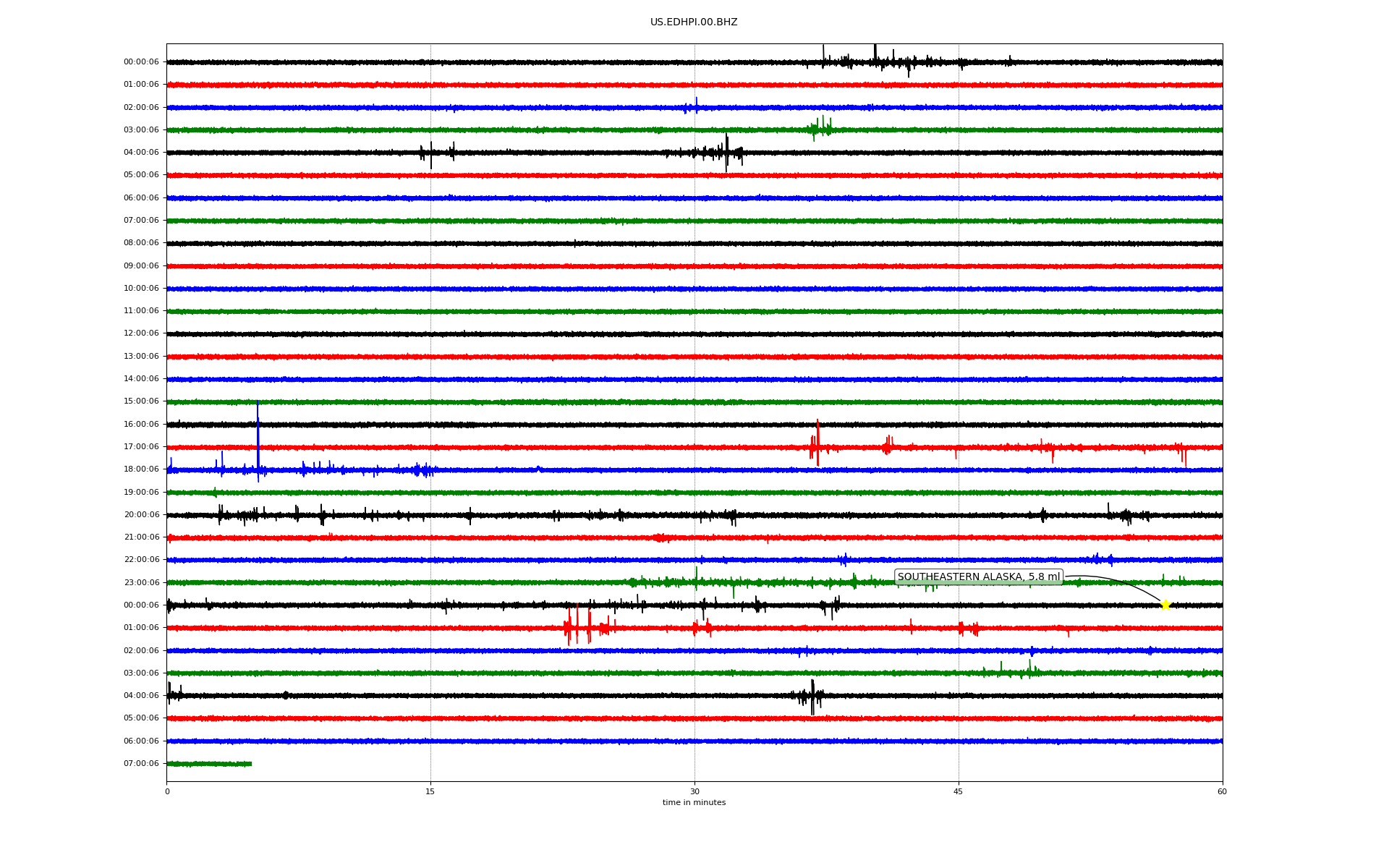
Task: Click the green event on the 03:00:06 top trace
Action: point(820,129)
